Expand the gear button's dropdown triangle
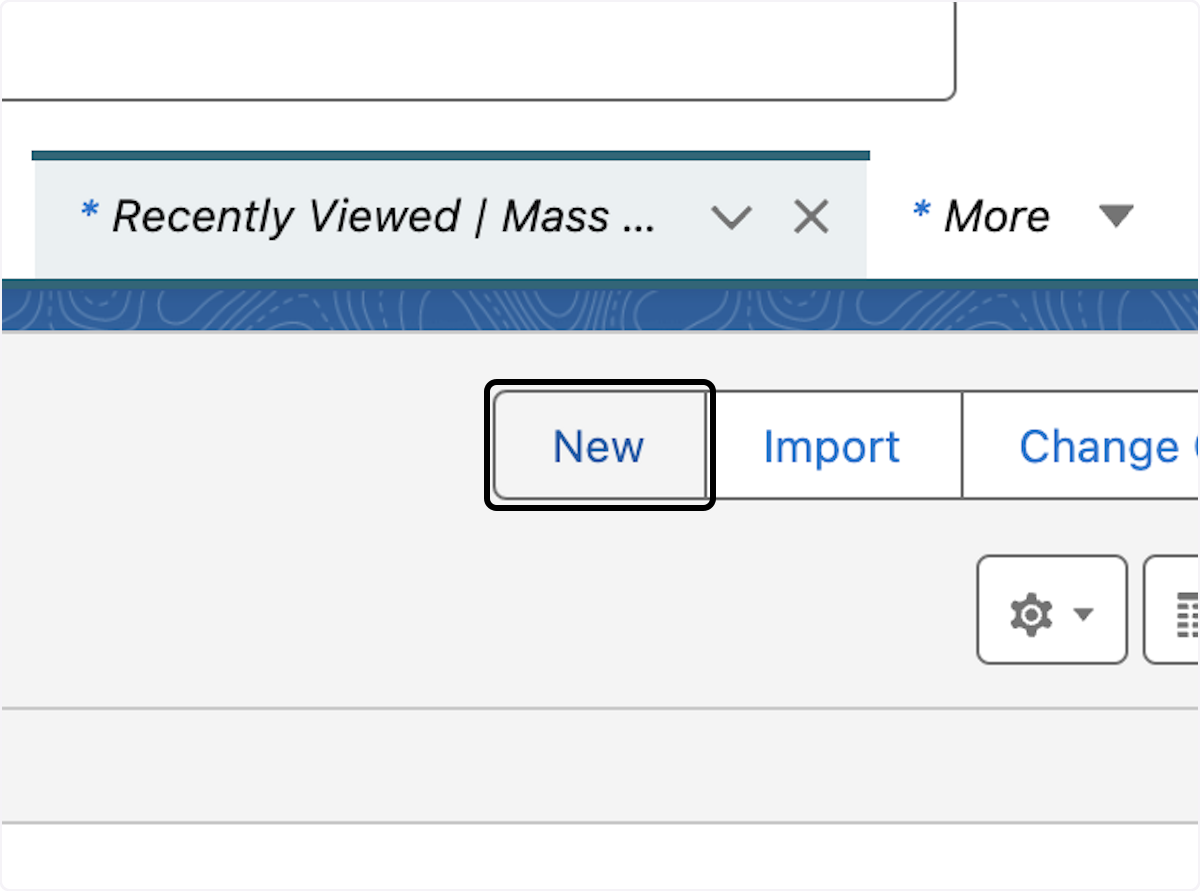 1085,615
